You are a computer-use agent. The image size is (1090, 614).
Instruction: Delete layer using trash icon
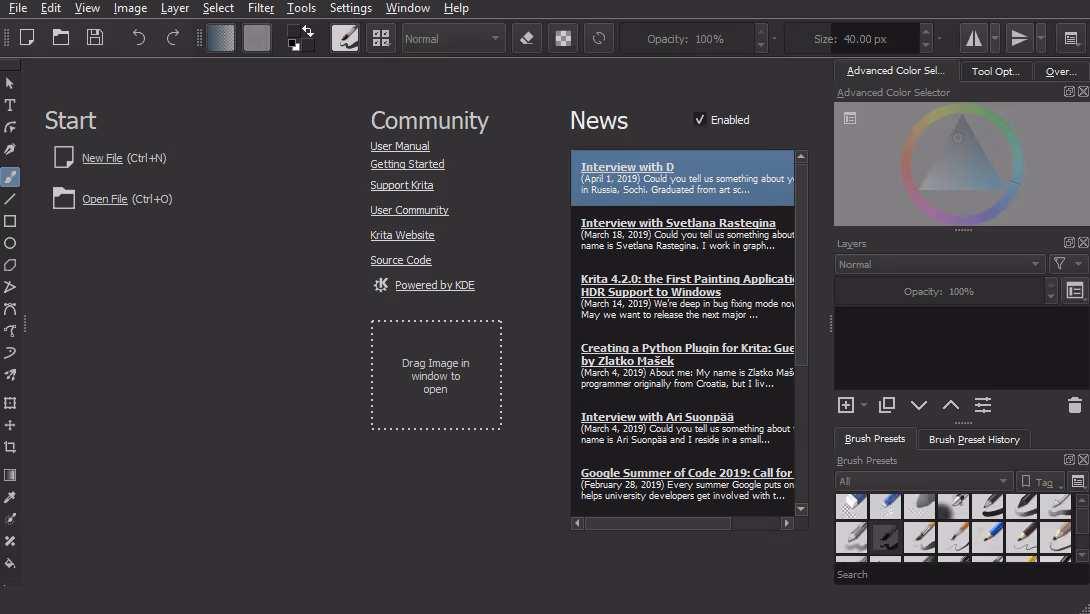click(1075, 405)
